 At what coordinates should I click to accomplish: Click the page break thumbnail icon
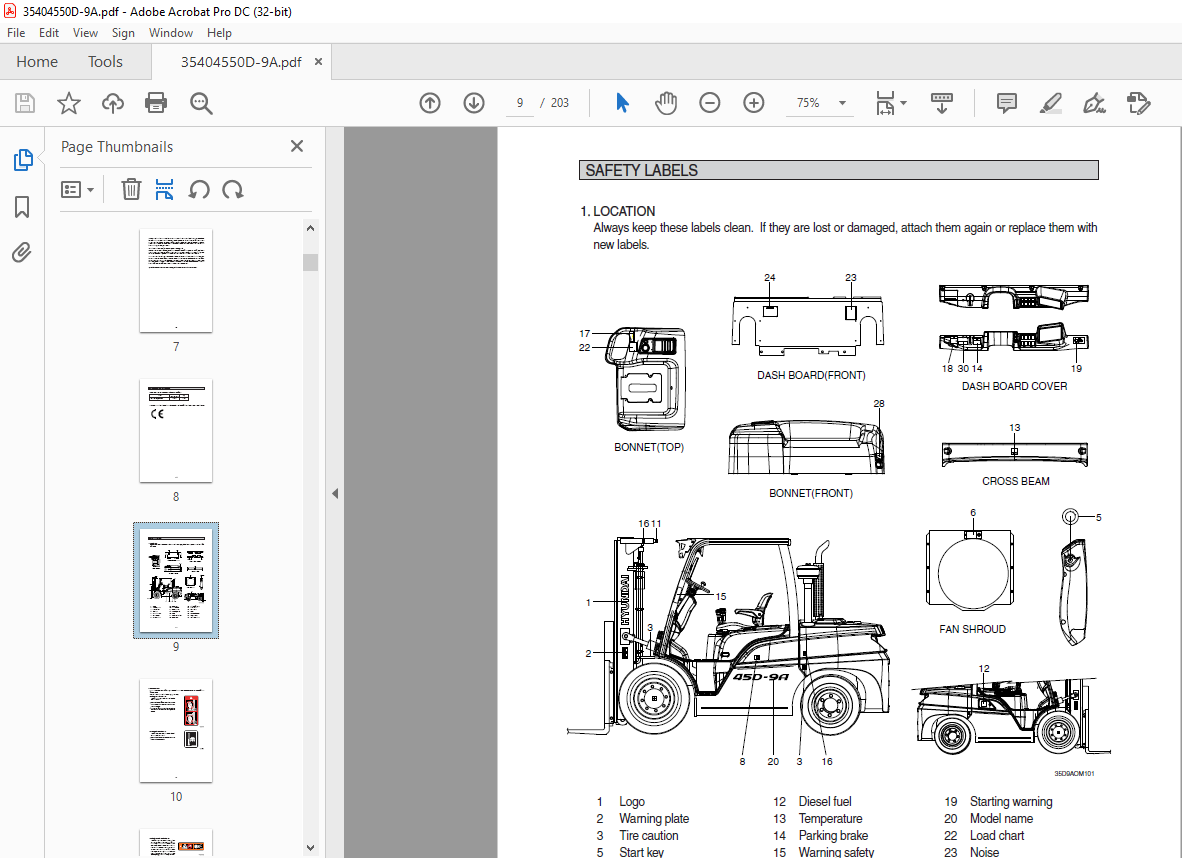[164, 189]
